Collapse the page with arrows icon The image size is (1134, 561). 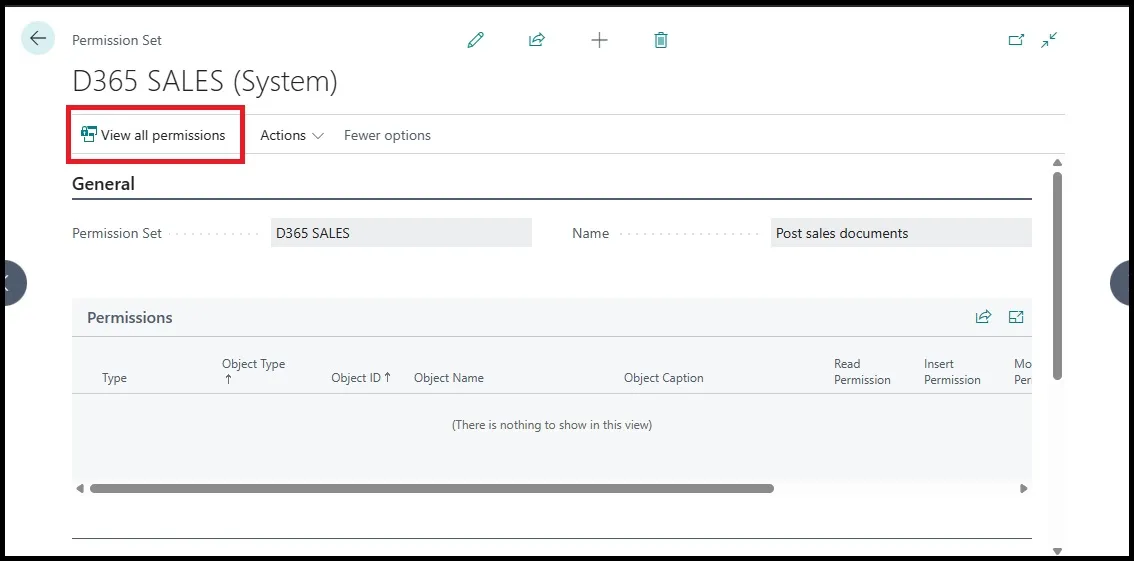(1049, 40)
